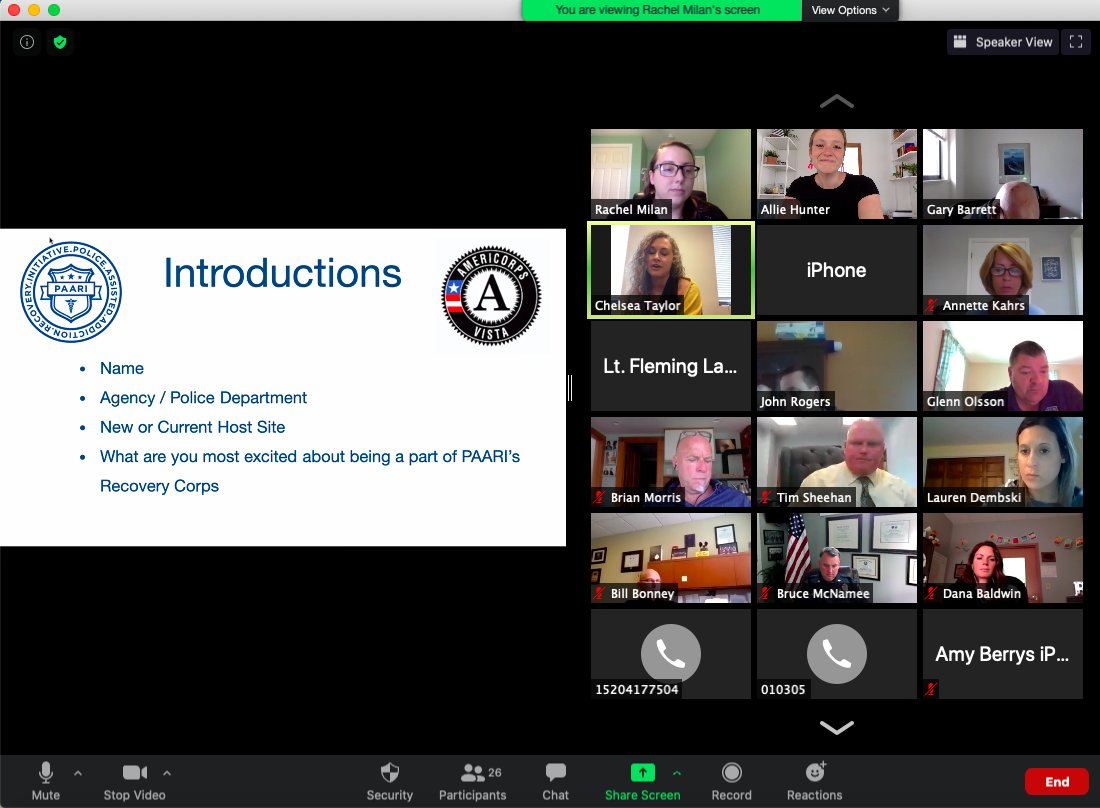Viewport: 1100px width, 808px height.
Task: Select Bill Bonney's video tile
Action: point(671,558)
